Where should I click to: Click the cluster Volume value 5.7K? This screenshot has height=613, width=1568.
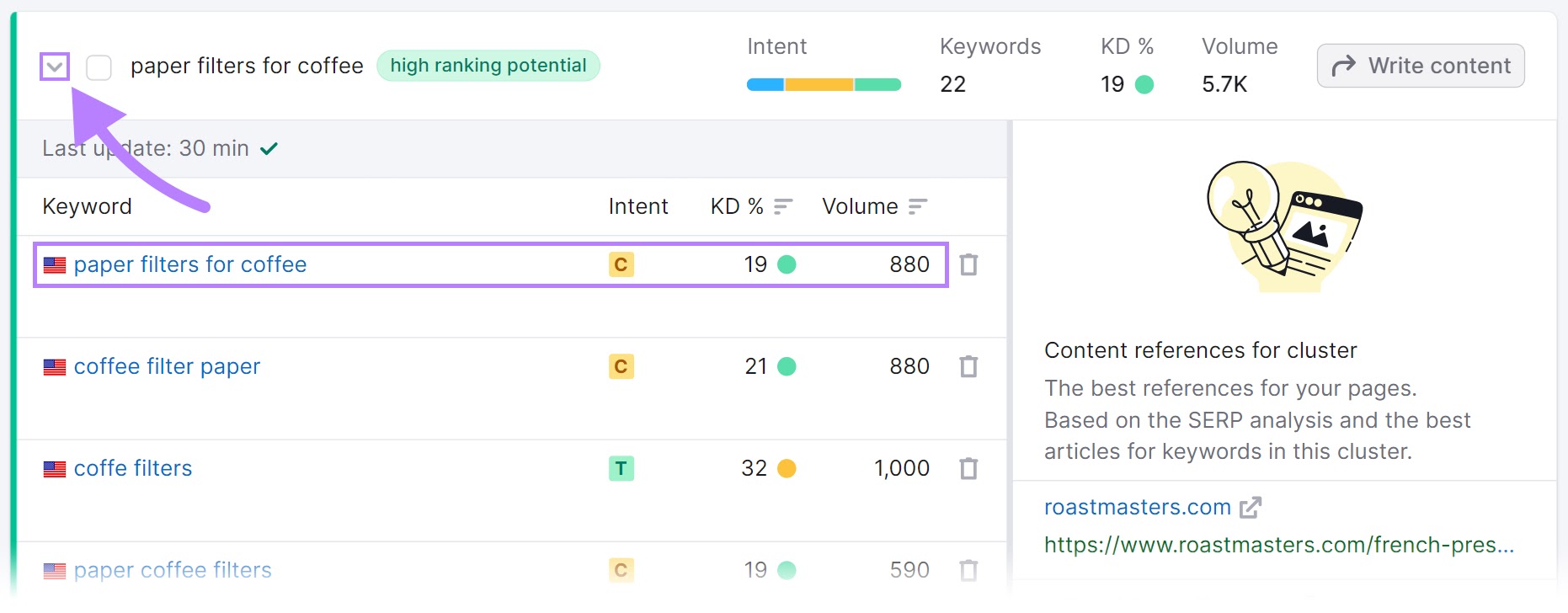1224,84
